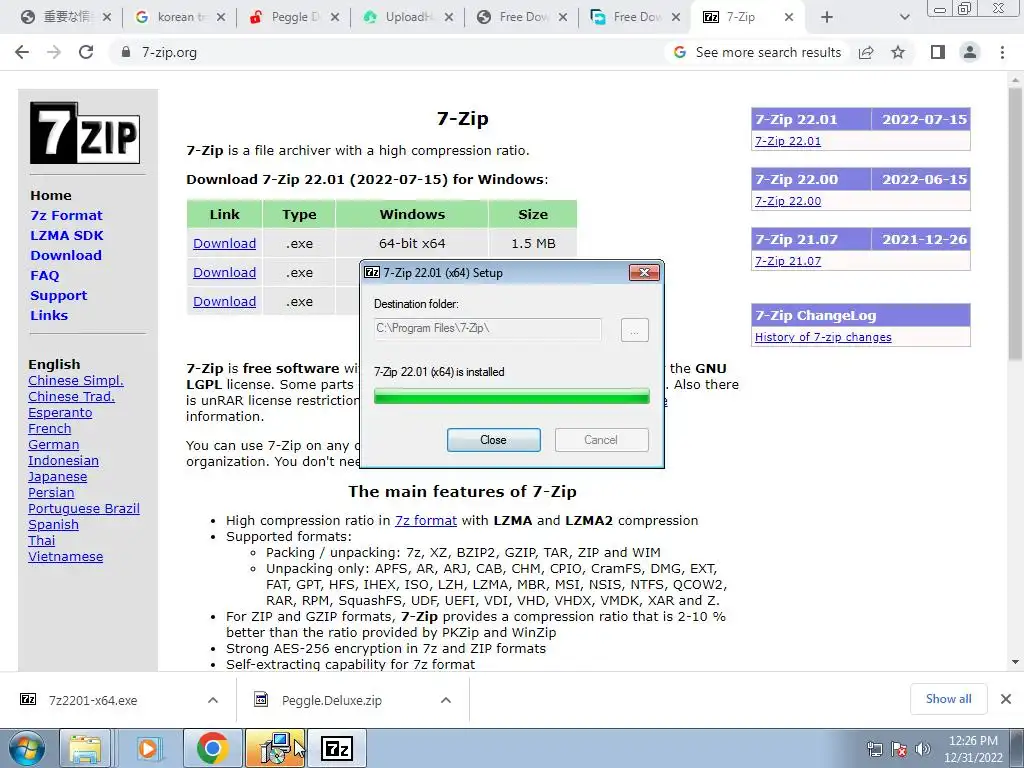The width and height of the screenshot is (1024, 768).
Task: Open the 7-Zip 21.07 news link
Action: click(x=788, y=261)
